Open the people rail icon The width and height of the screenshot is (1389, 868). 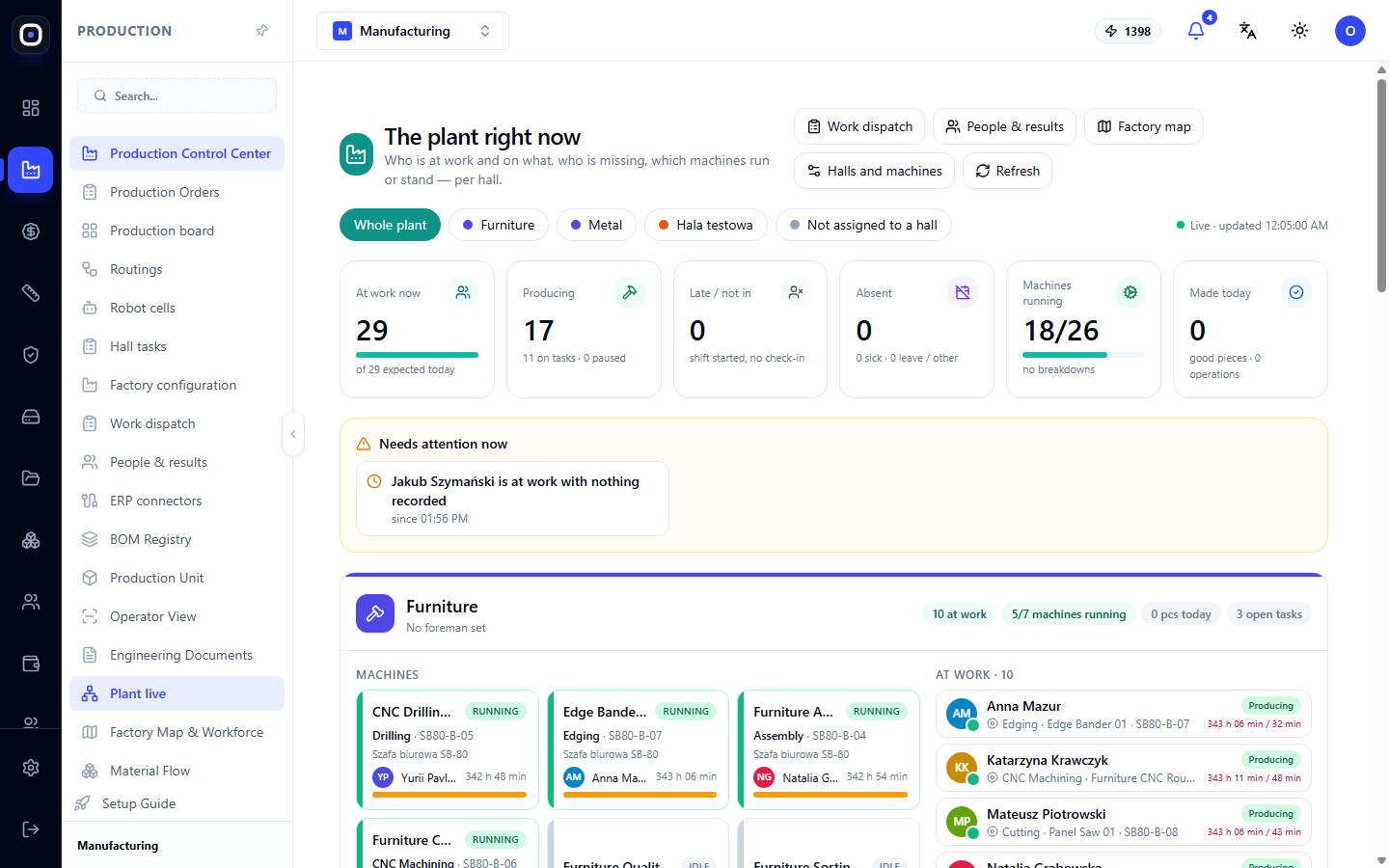[31, 602]
